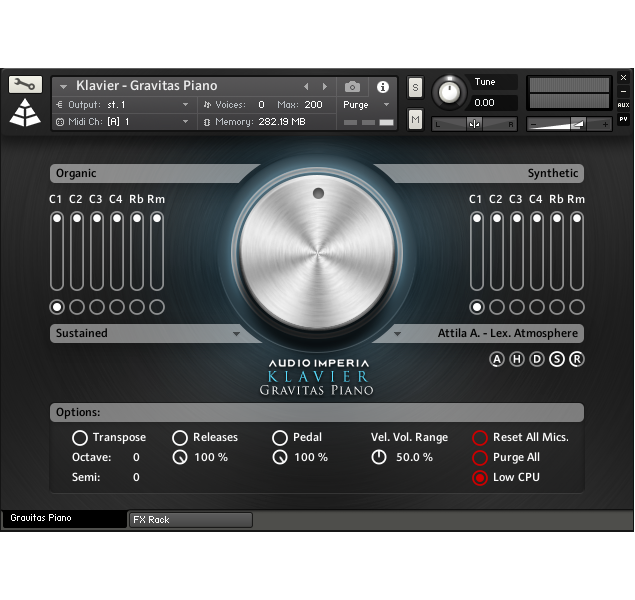Click the Purge All button

(x=480, y=457)
